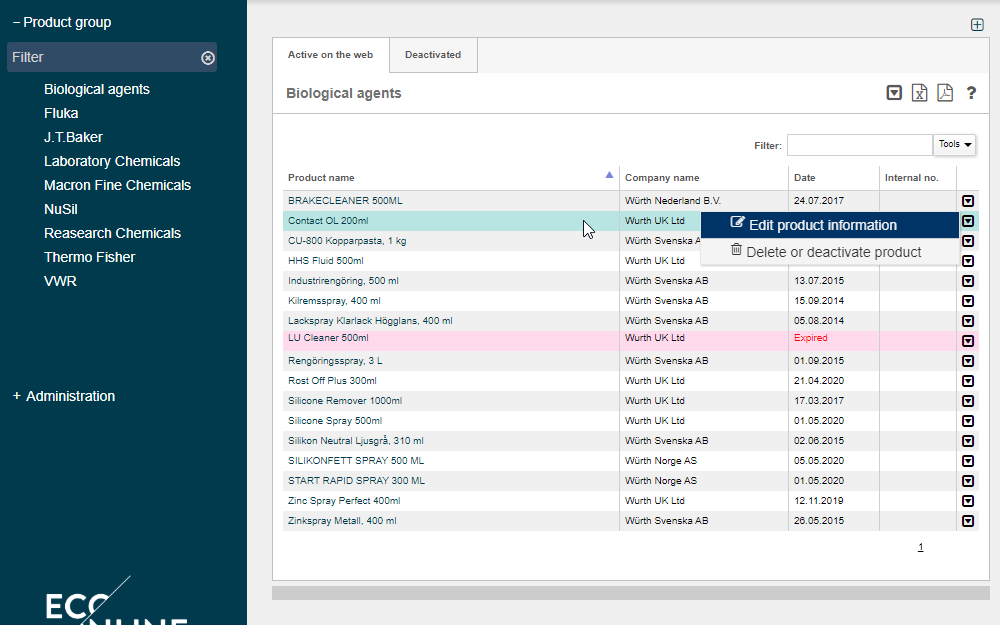The image size is (1000, 625).
Task: Clear the Product group filter field
Action: click(208, 58)
